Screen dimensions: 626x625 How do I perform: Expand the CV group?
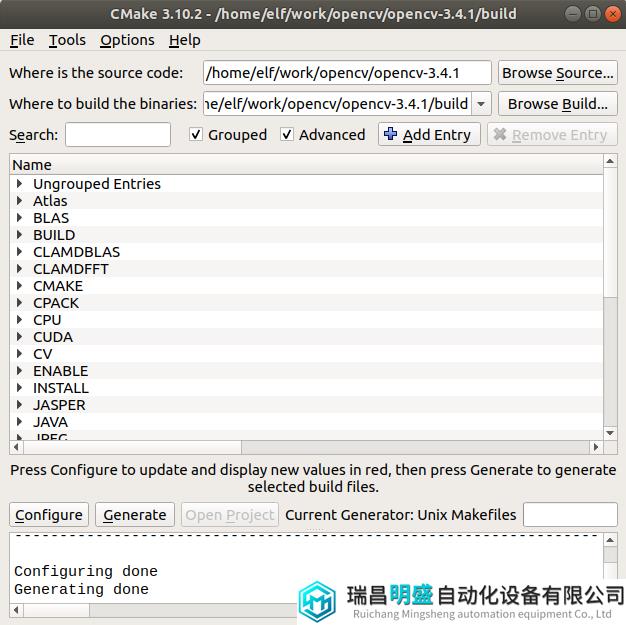point(19,353)
